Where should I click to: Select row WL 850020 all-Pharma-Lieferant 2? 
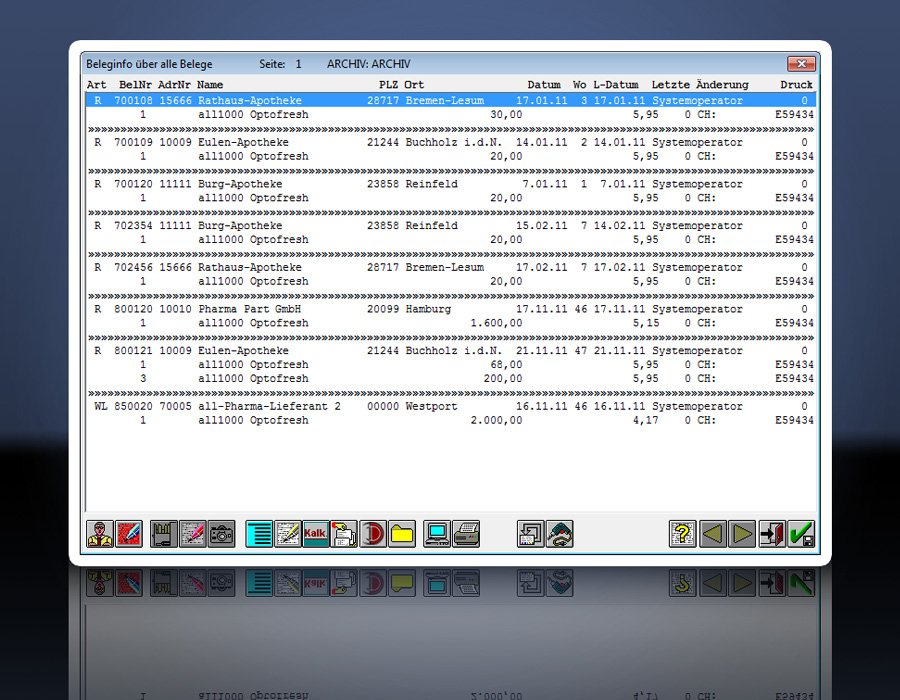click(x=451, y=406)
